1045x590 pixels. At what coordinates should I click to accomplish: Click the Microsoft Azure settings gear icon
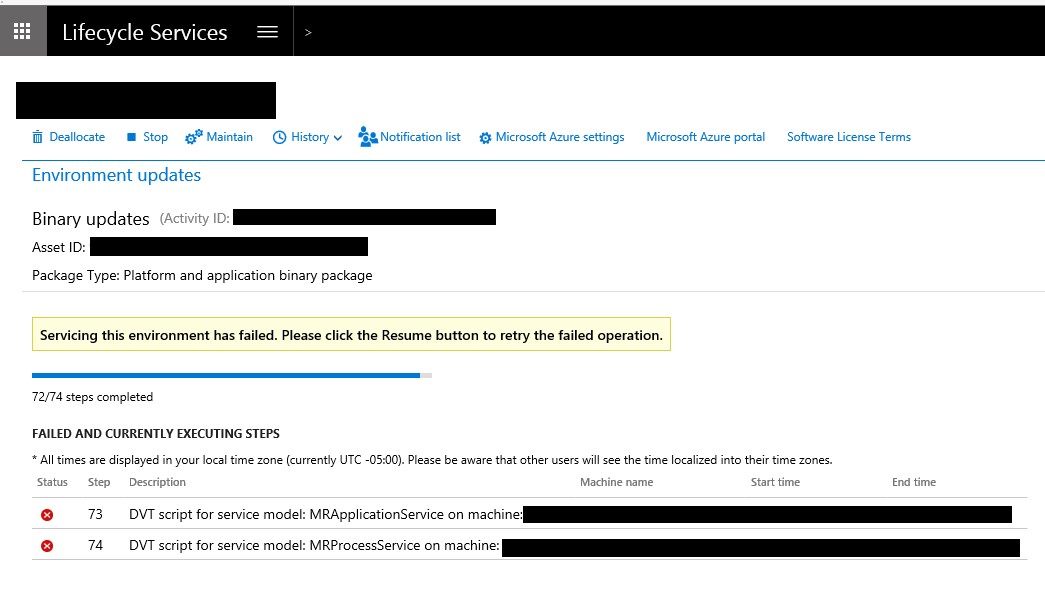pyautogui.click(x=485, y=138)
